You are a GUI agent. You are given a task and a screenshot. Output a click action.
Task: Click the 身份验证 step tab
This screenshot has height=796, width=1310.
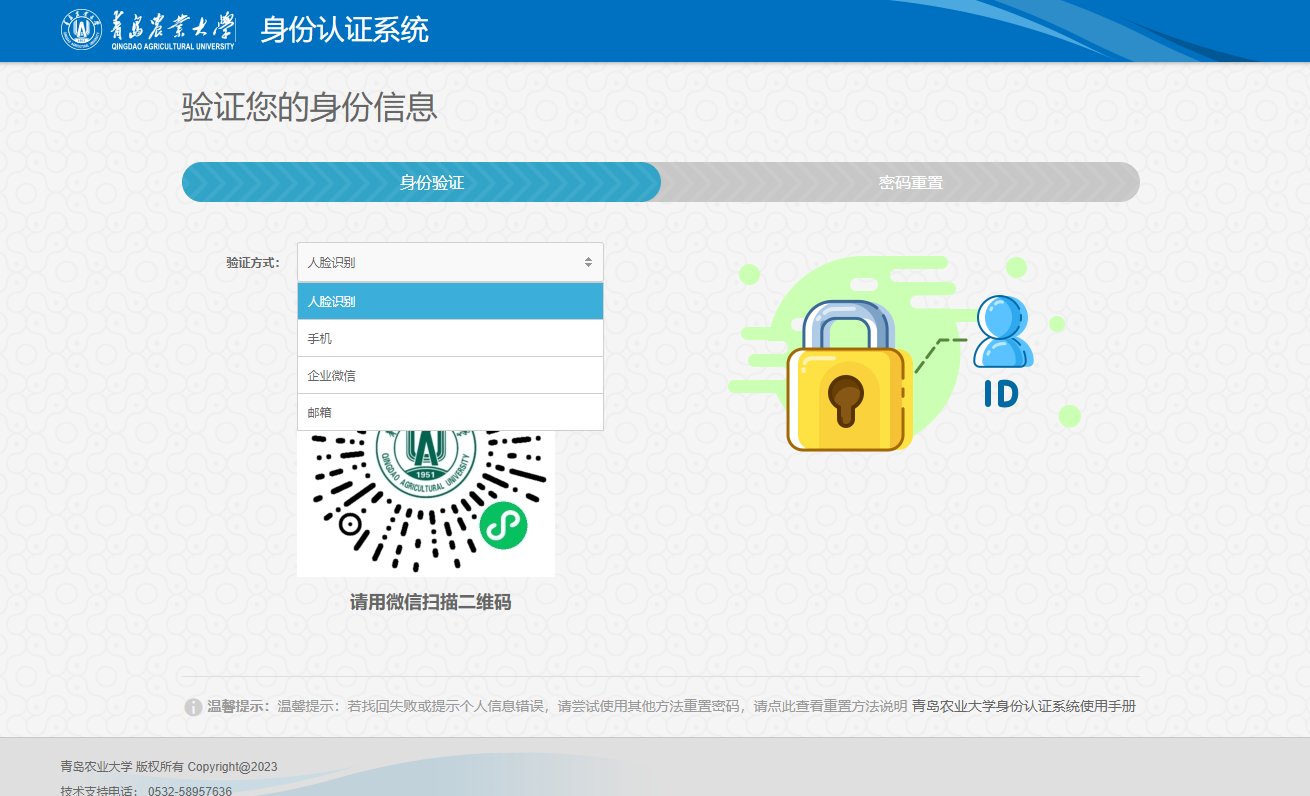(421, 182)
